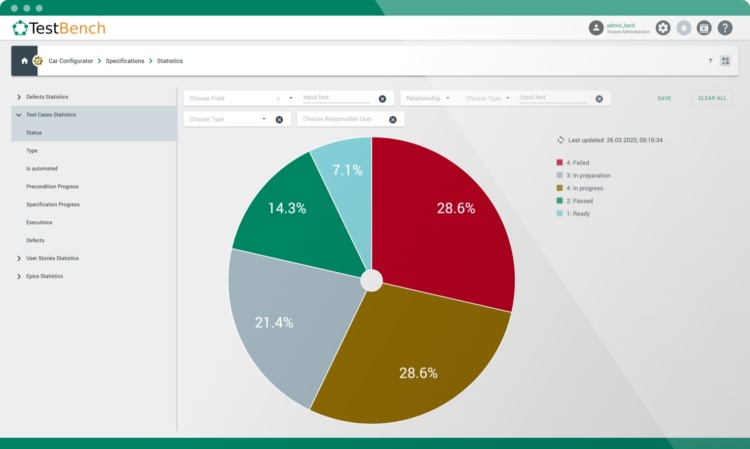The width and height of the screenshot is (750, 449).
Task: Open settings gear icon in header
Action: [662, 28]
